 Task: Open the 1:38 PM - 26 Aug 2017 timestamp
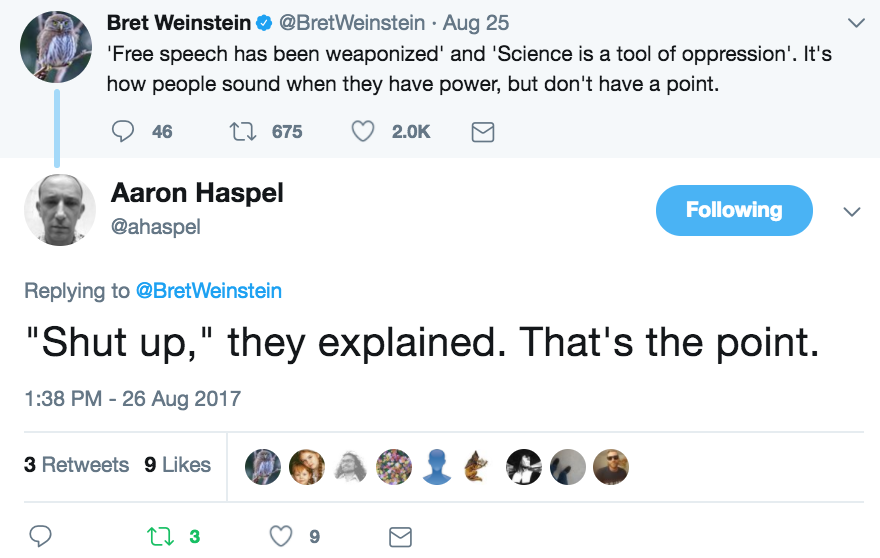point(132,398)
